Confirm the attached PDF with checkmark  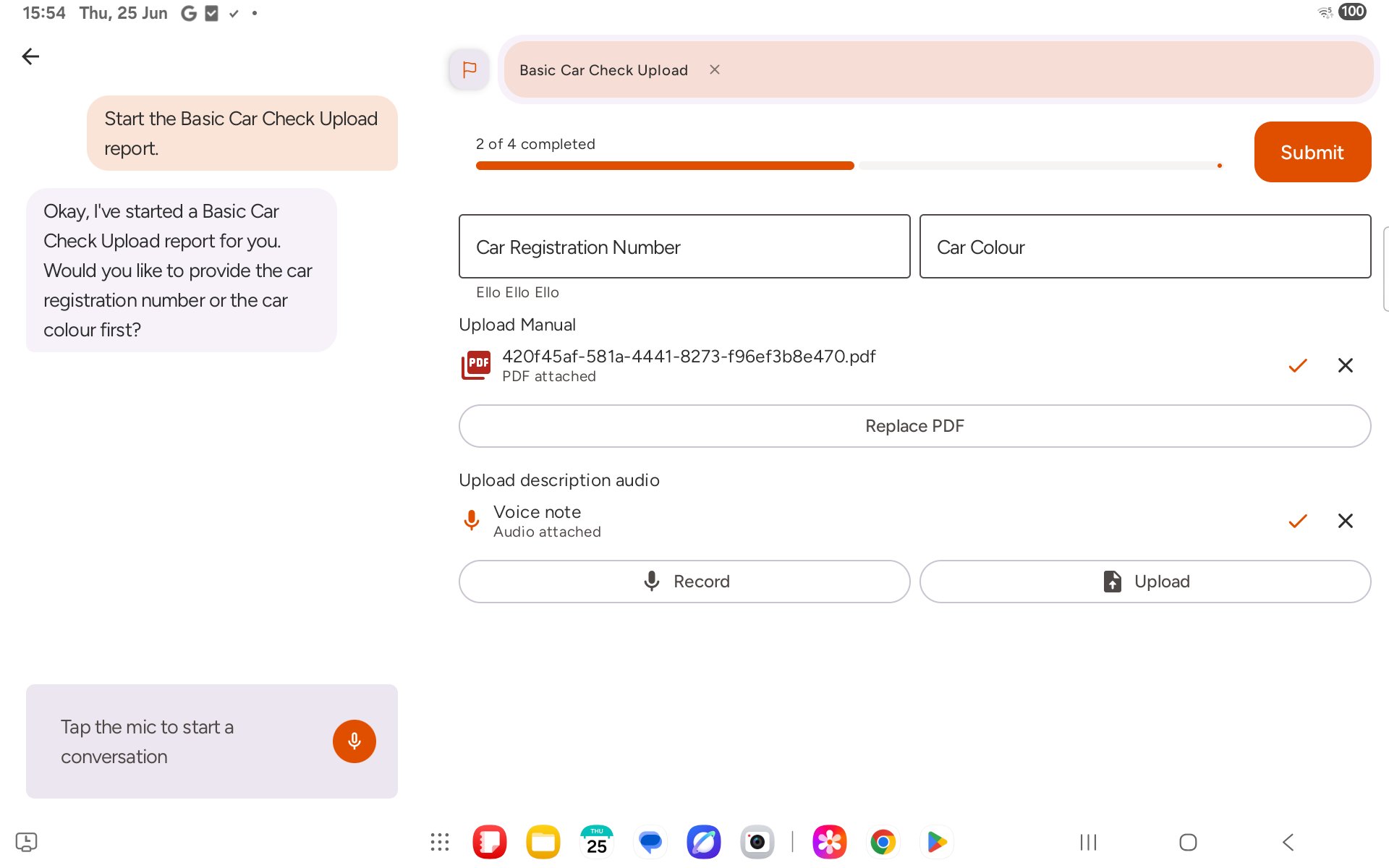pos(1298,365)
